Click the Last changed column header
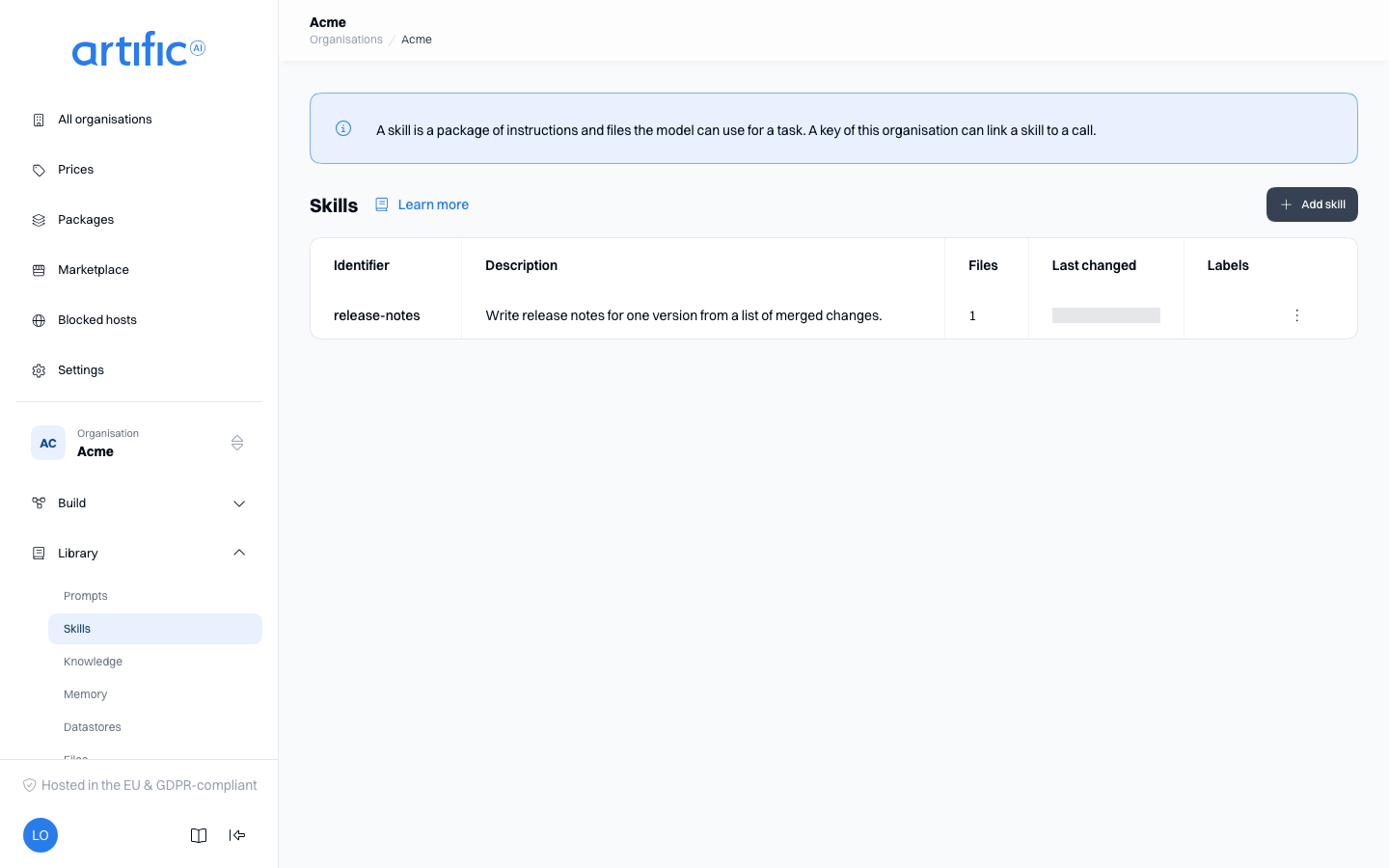The image size is (1389, 868). coord(1094,265)
